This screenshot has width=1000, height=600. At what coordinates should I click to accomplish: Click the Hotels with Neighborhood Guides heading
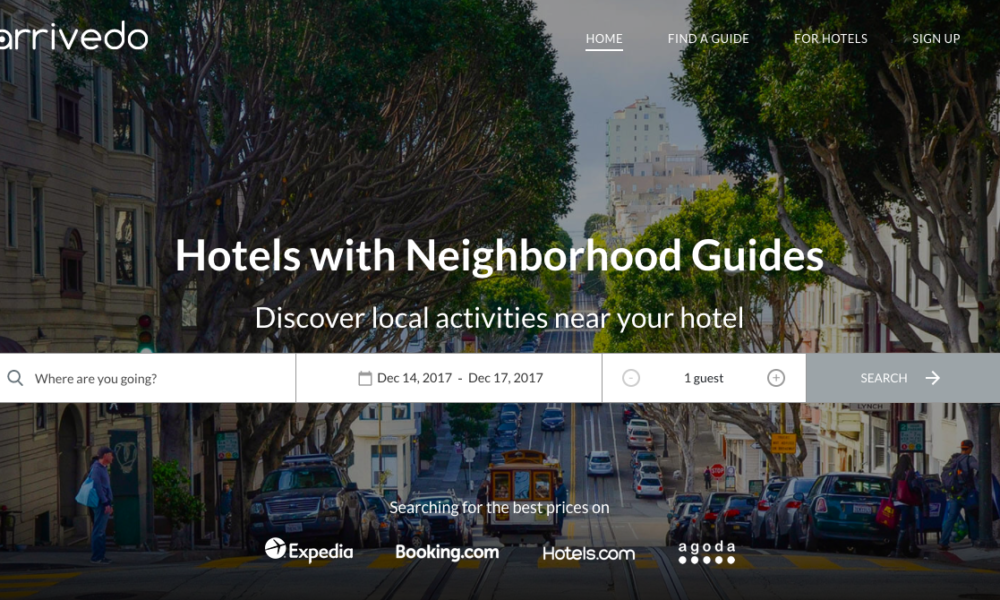tap(499, 256)
